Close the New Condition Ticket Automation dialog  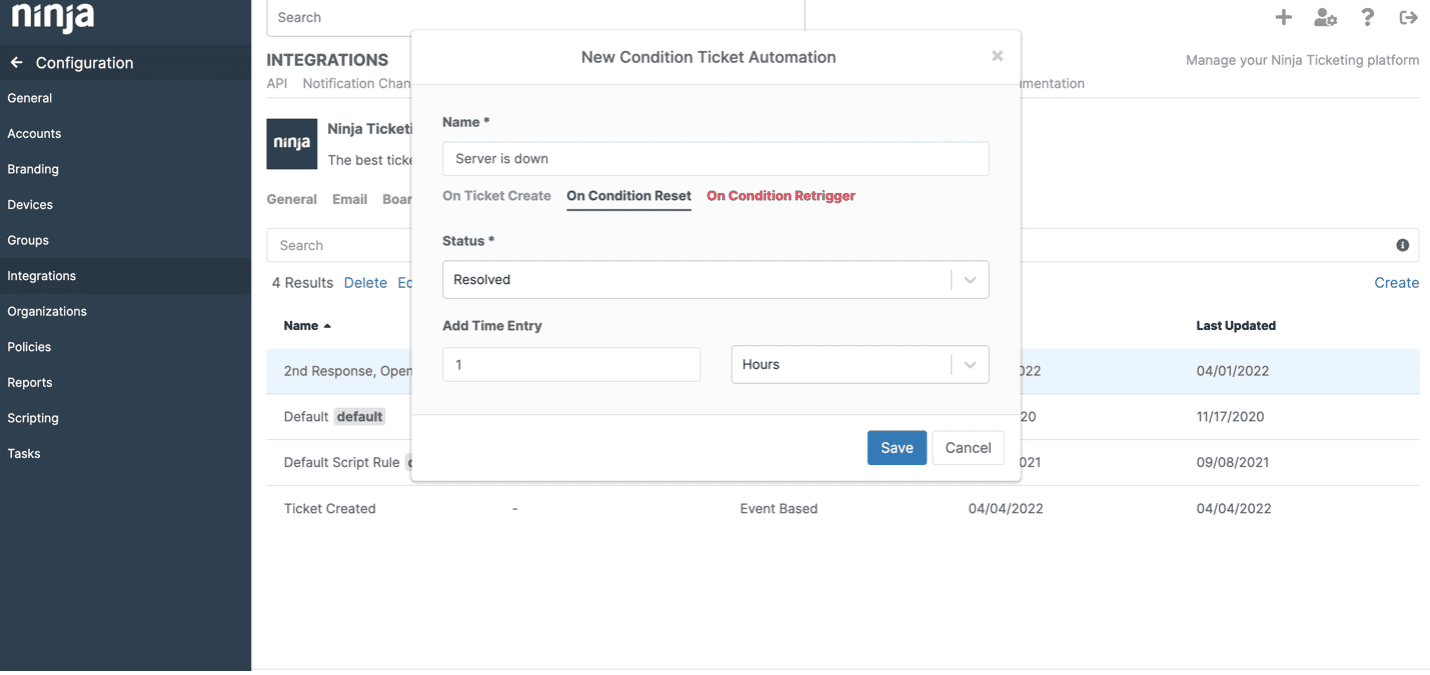(x=997, y=56)
